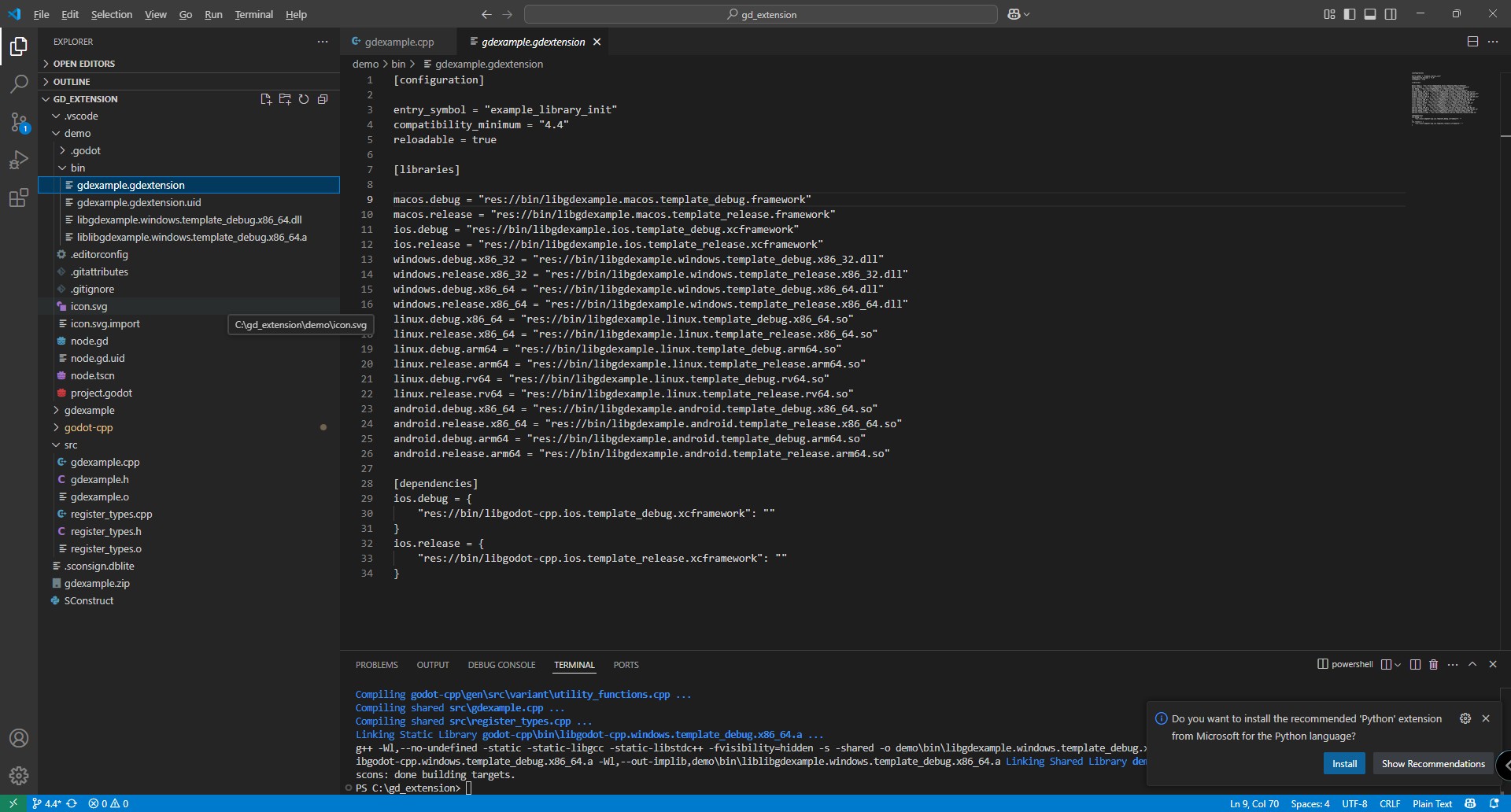Screen dimensions: 1511x812
Task: Split the editor right
Action: tap(1472, 42)
